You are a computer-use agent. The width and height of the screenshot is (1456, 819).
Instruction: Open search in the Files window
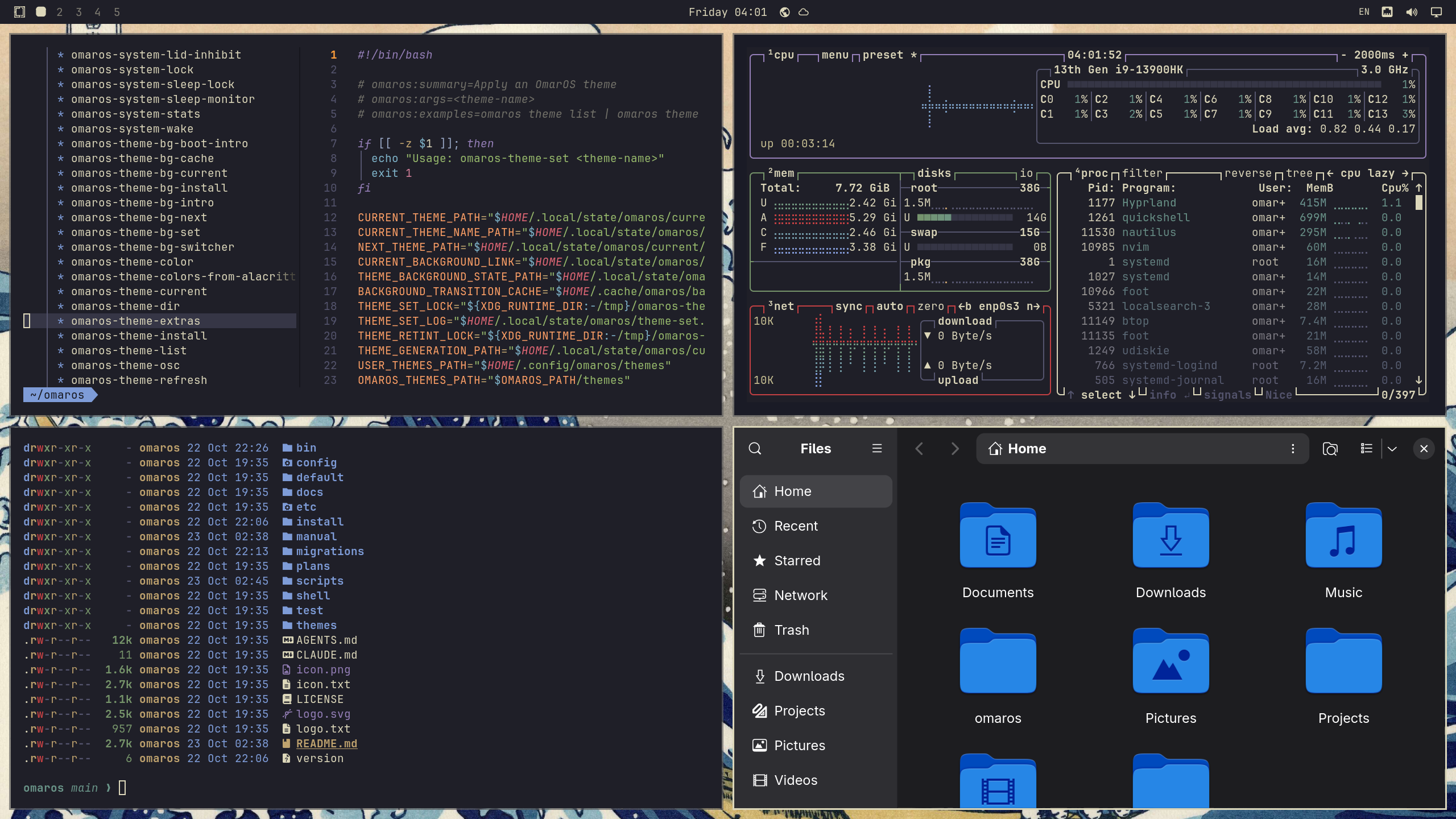coord(755,449)
